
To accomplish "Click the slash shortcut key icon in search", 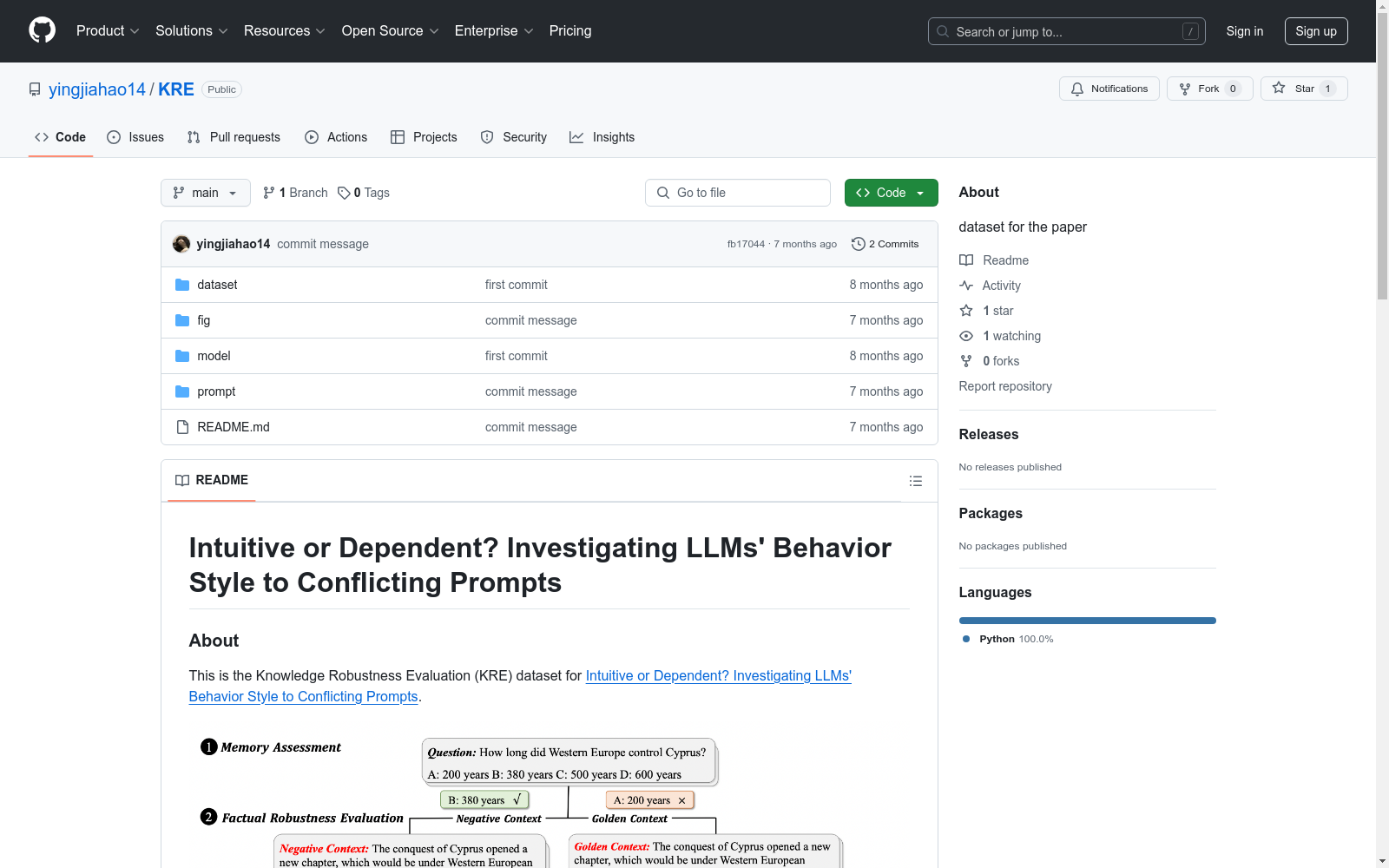I will point(1190,31).
